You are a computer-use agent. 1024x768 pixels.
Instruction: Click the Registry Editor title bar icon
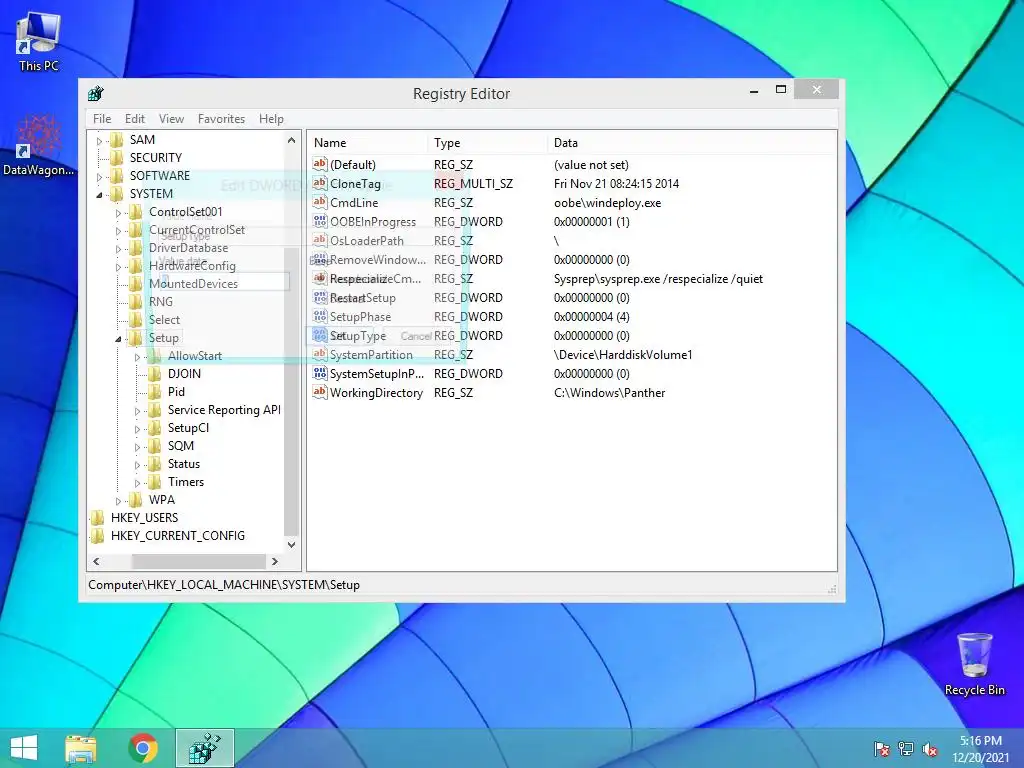click(96, 93)
